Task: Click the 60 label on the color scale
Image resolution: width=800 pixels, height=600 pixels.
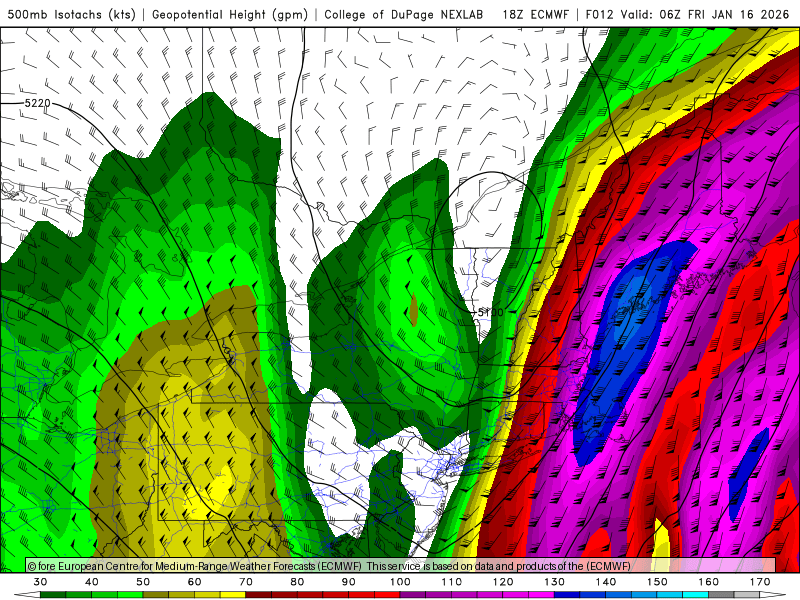Action: pos(194,582)
